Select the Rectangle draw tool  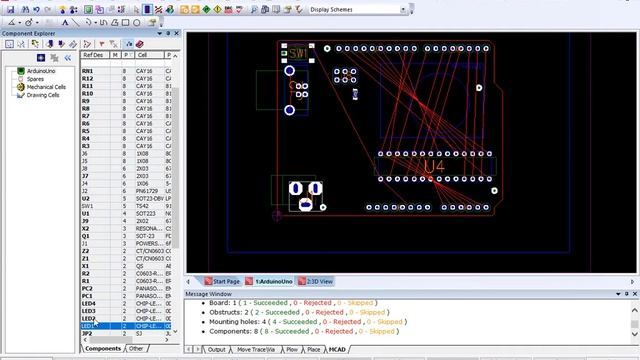pos(125,22)
